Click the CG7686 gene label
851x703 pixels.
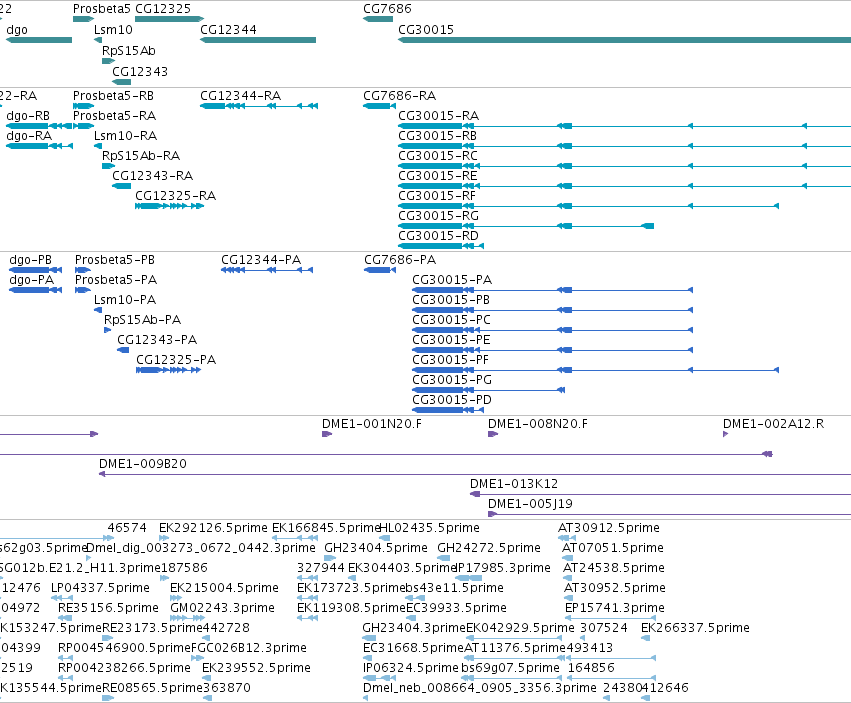[x=387, y=9]
